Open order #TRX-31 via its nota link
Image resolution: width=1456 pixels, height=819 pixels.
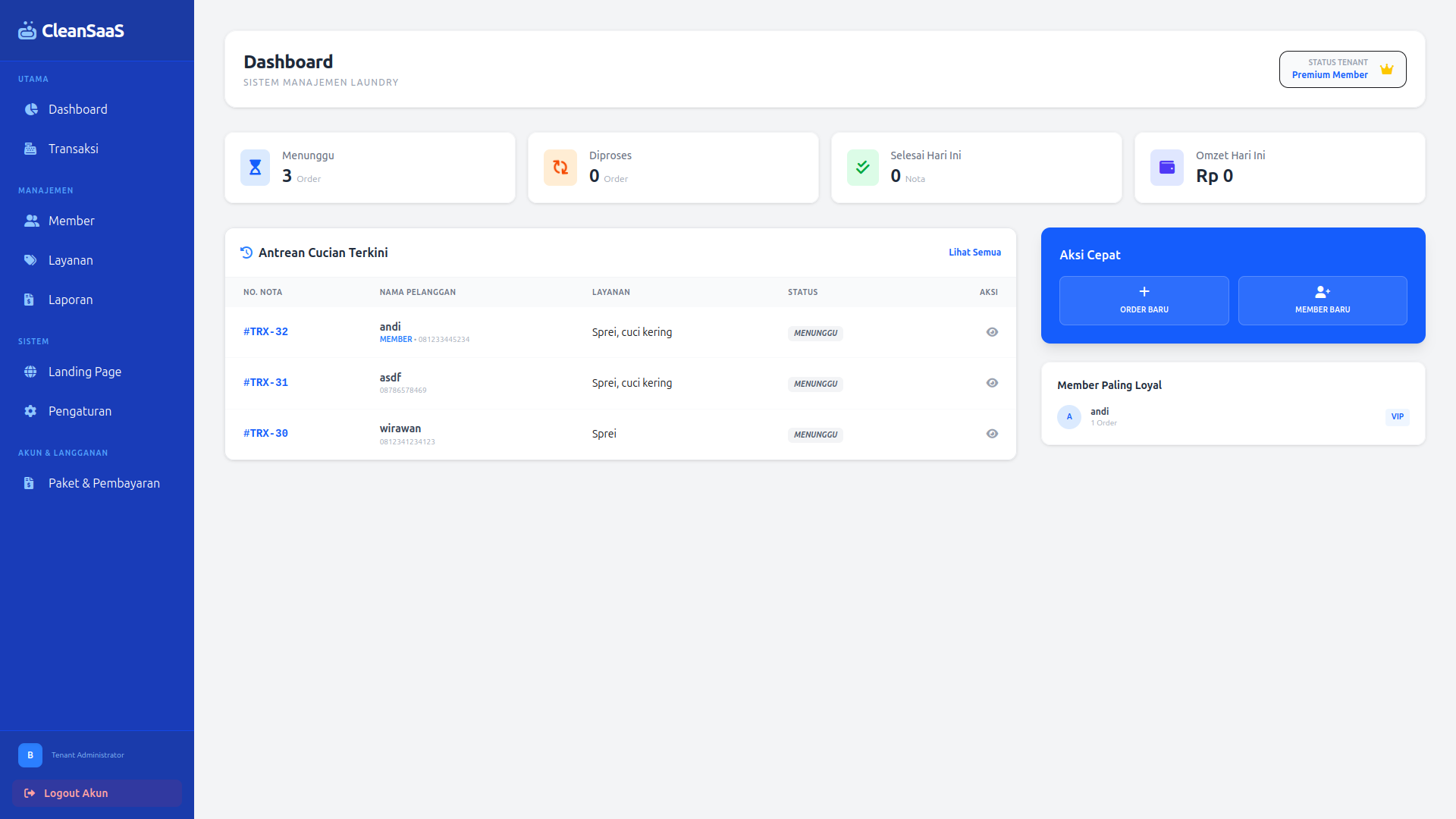tap(265, 382)
